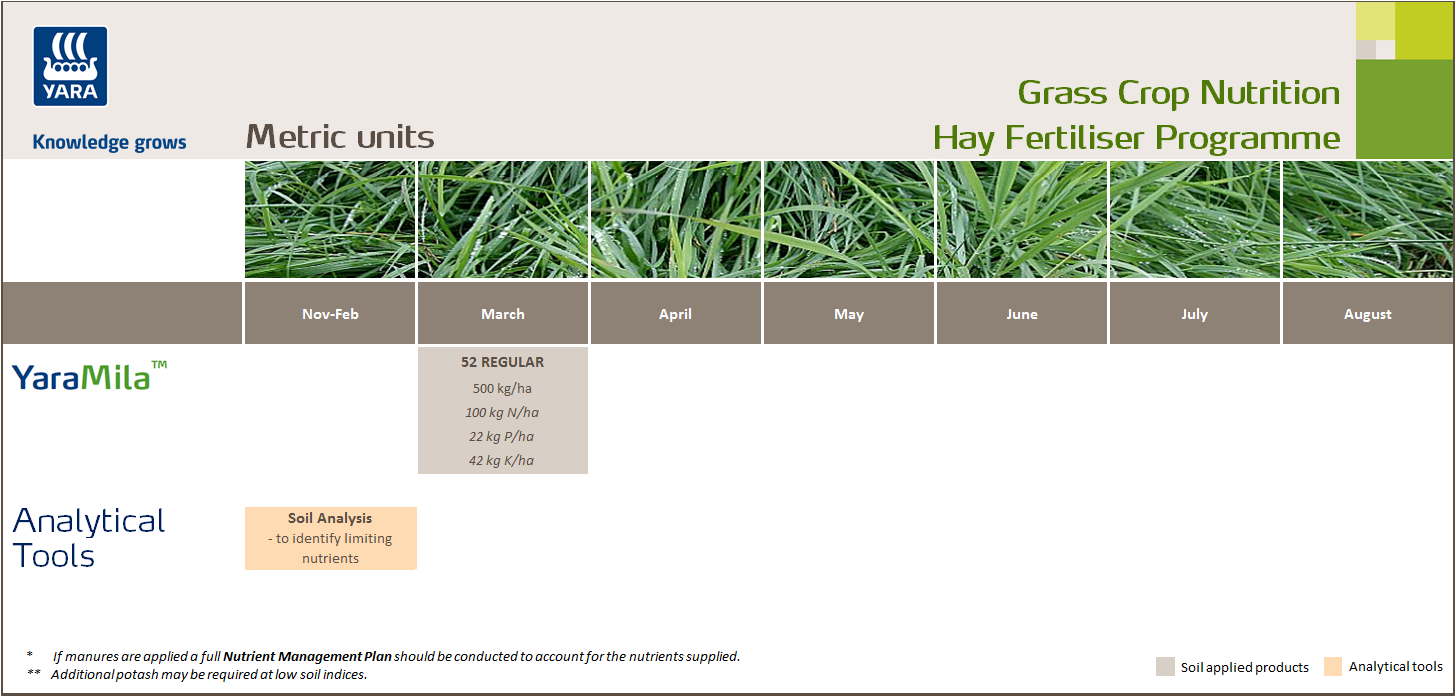This screenshot has height=698, width=1455.
Task: Open the Analytical Tools section
Action: (88, 537)
